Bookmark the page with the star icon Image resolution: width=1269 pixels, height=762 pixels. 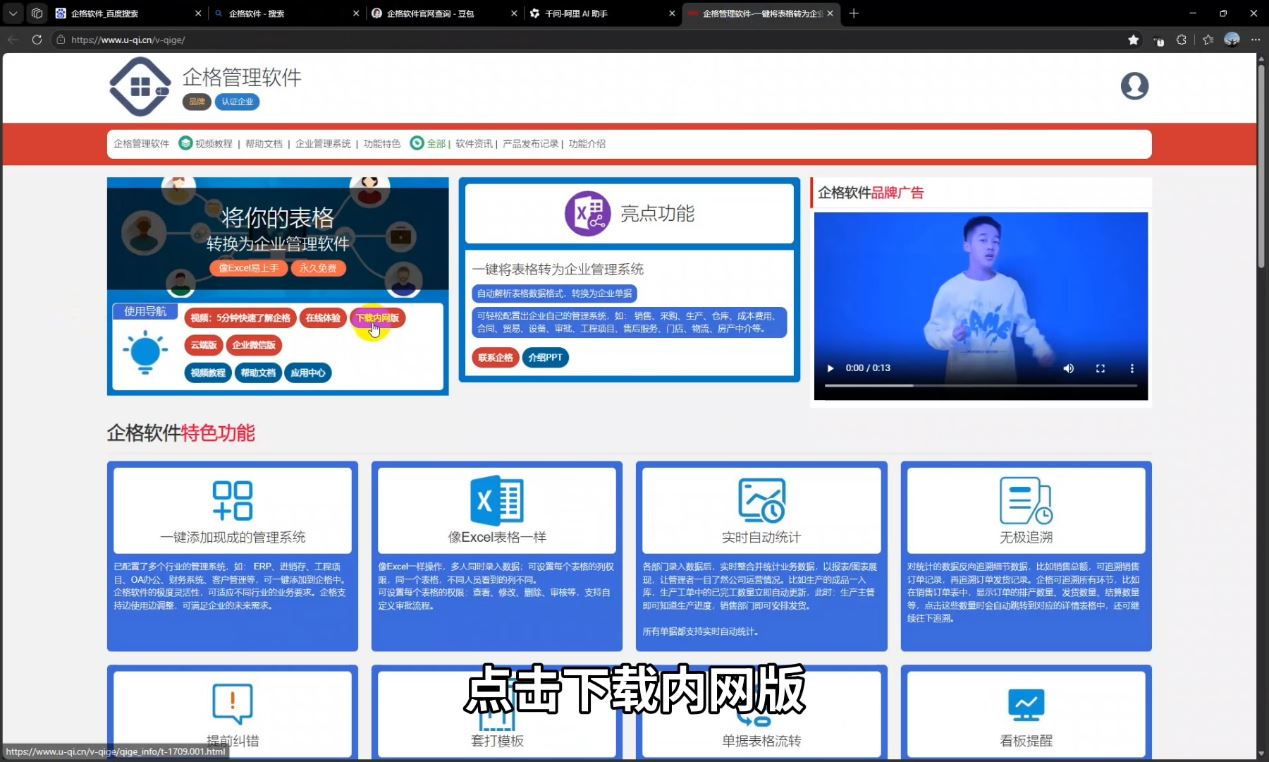(1133, 40)
